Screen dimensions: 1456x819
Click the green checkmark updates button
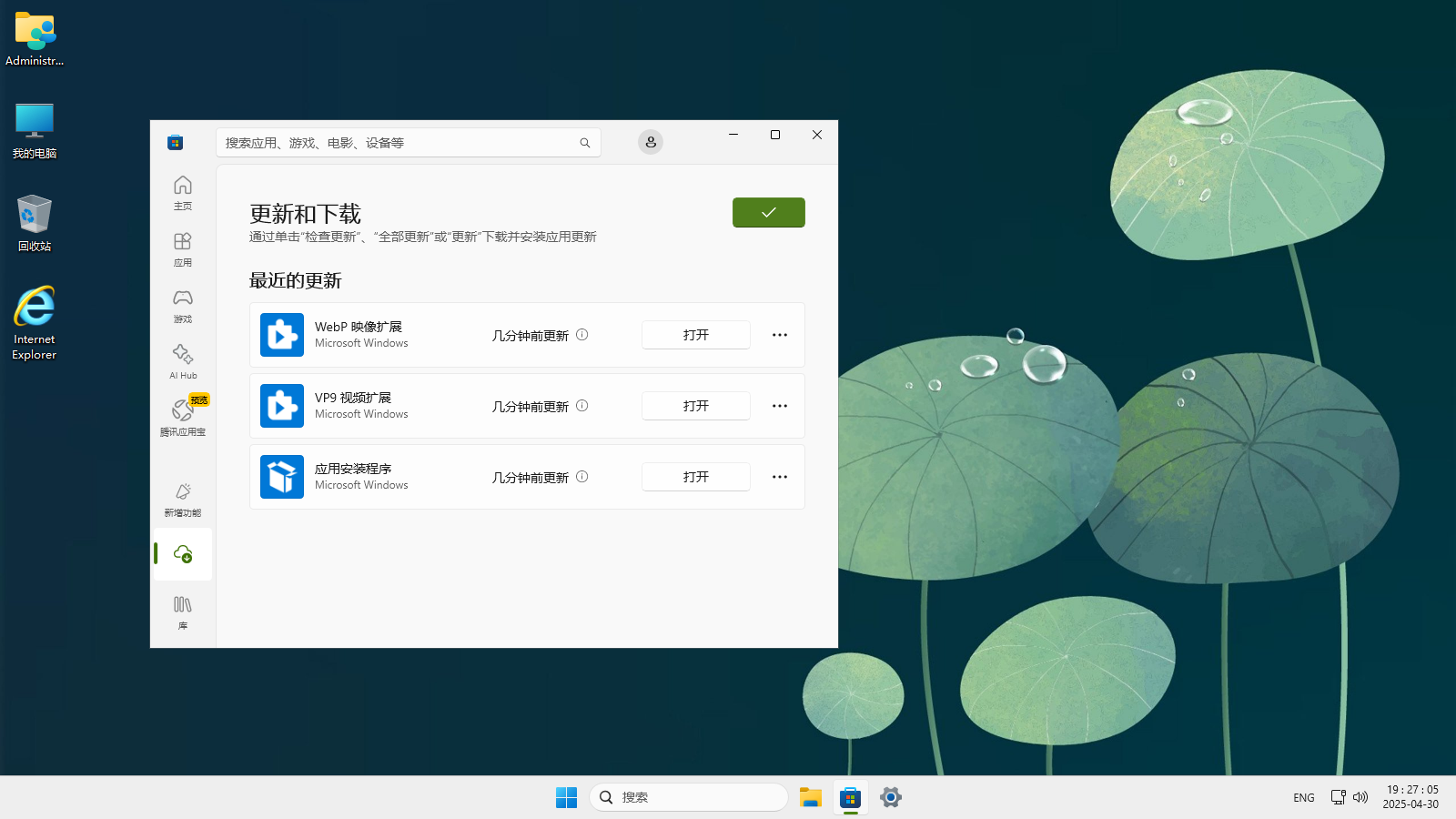pos(769,212)
